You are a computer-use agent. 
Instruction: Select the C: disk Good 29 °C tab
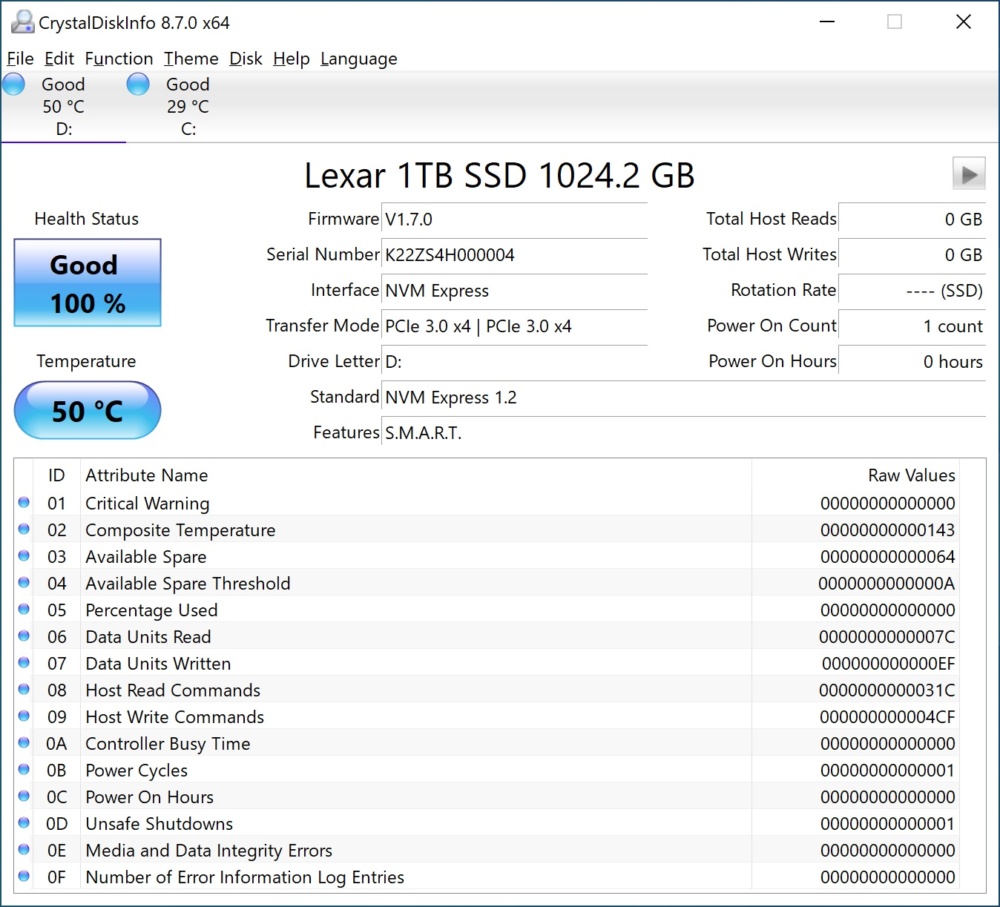pos(188,106)
